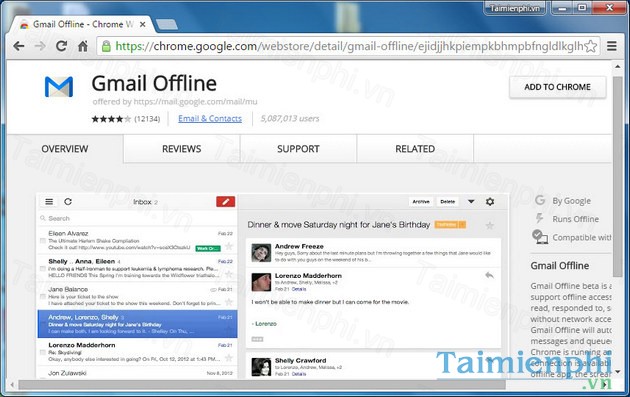Image resolution: width=630 pixels, height=397 pixels.
Task: Click the 5,087,013 users count
Action: (290, 119)
